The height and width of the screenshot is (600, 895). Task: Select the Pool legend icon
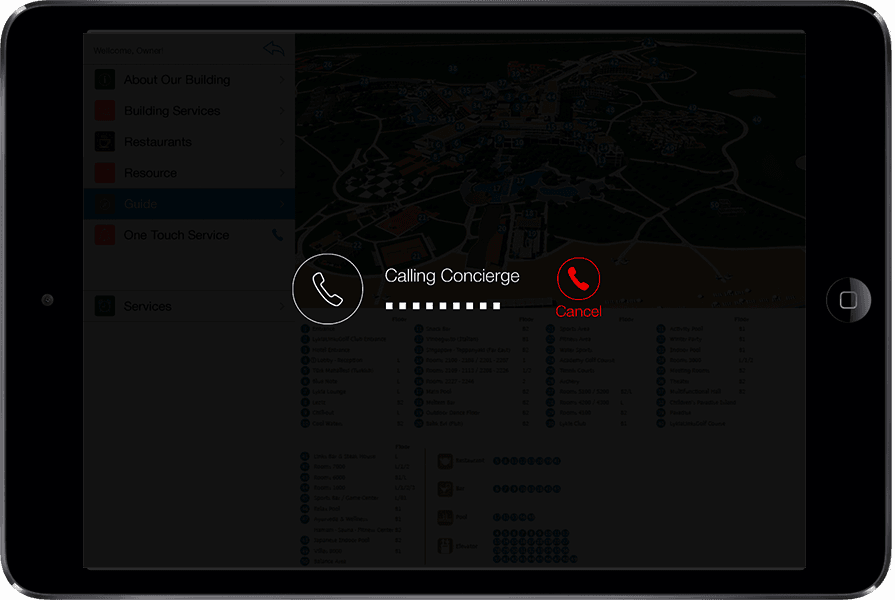point(446,517)
